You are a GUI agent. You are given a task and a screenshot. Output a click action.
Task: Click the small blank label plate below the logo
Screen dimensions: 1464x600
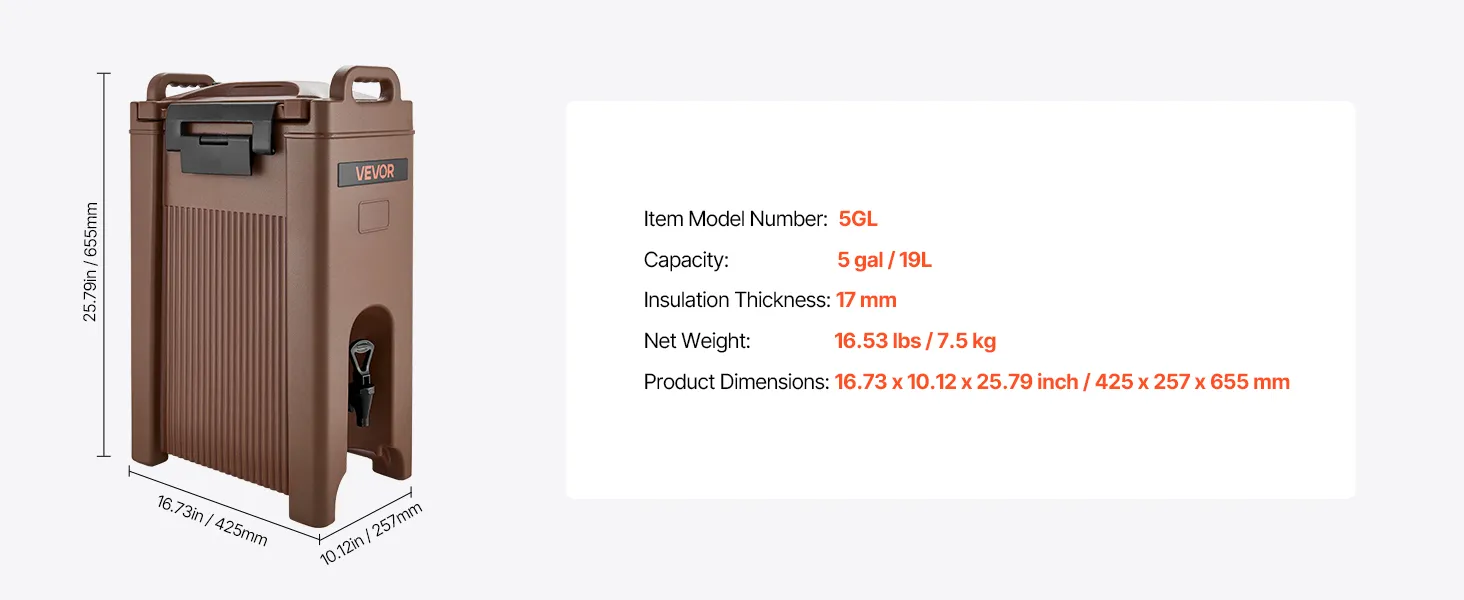point(374,216)
